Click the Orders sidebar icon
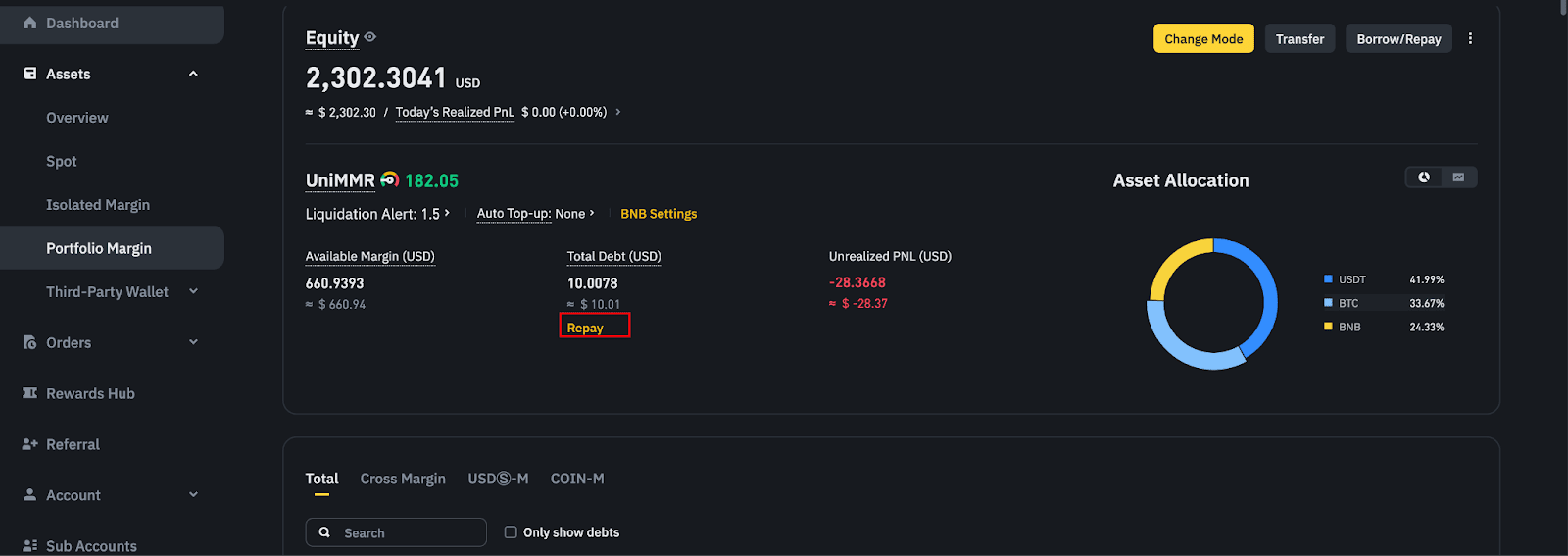 point(29,342)
